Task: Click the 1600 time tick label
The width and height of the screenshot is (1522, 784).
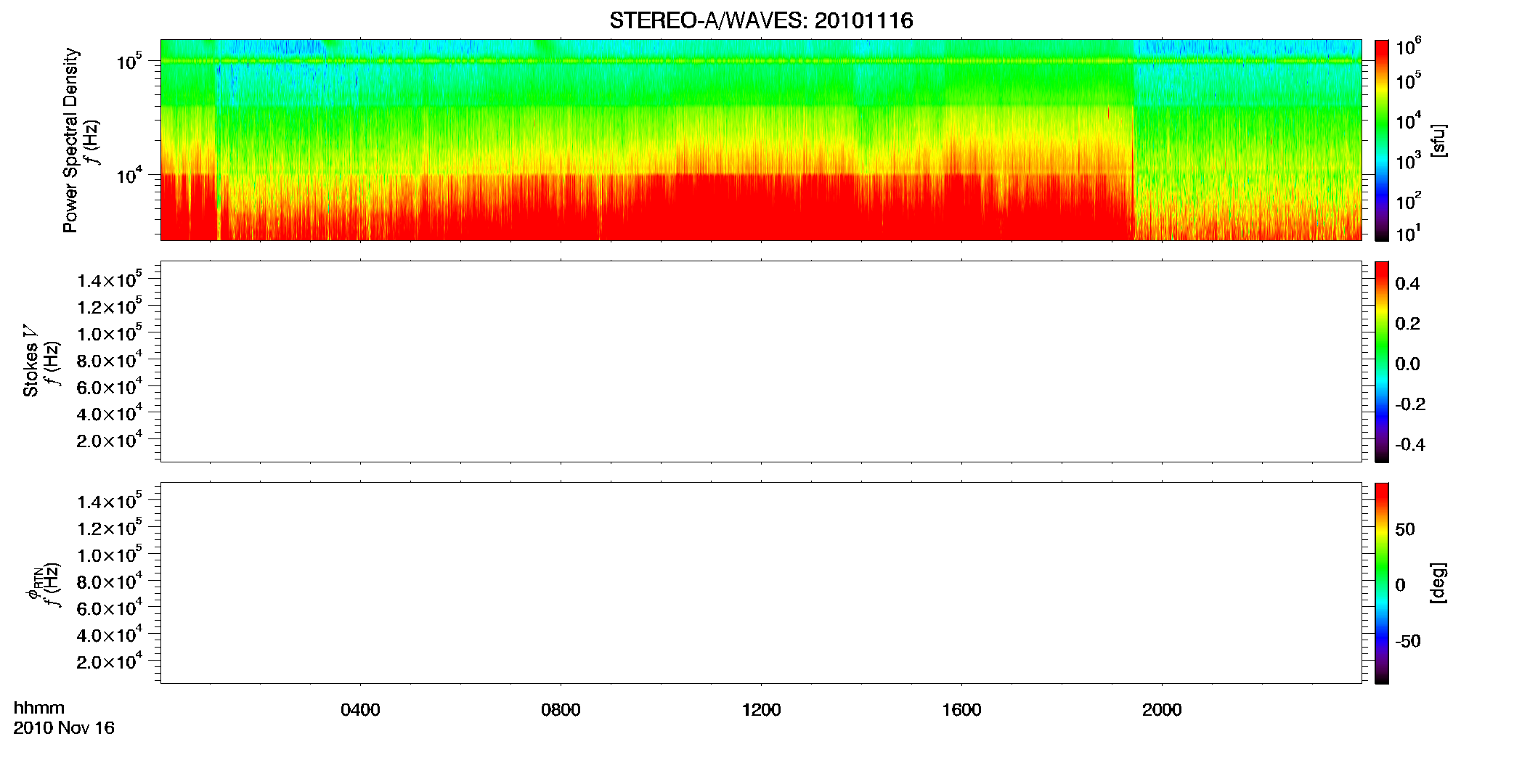Action: coord(961,710)
